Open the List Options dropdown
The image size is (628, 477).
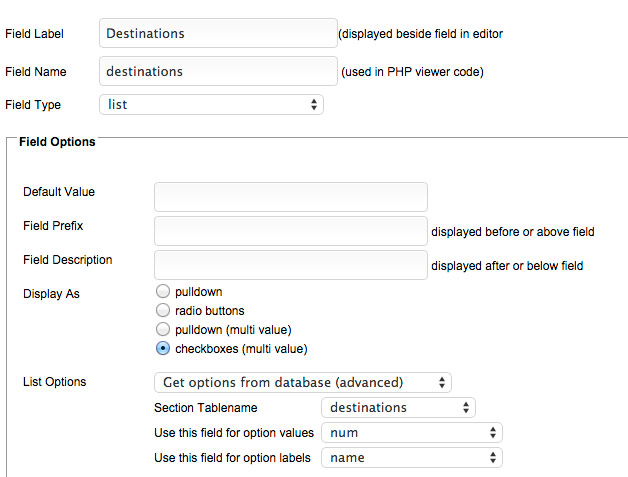tap(302, 382)
